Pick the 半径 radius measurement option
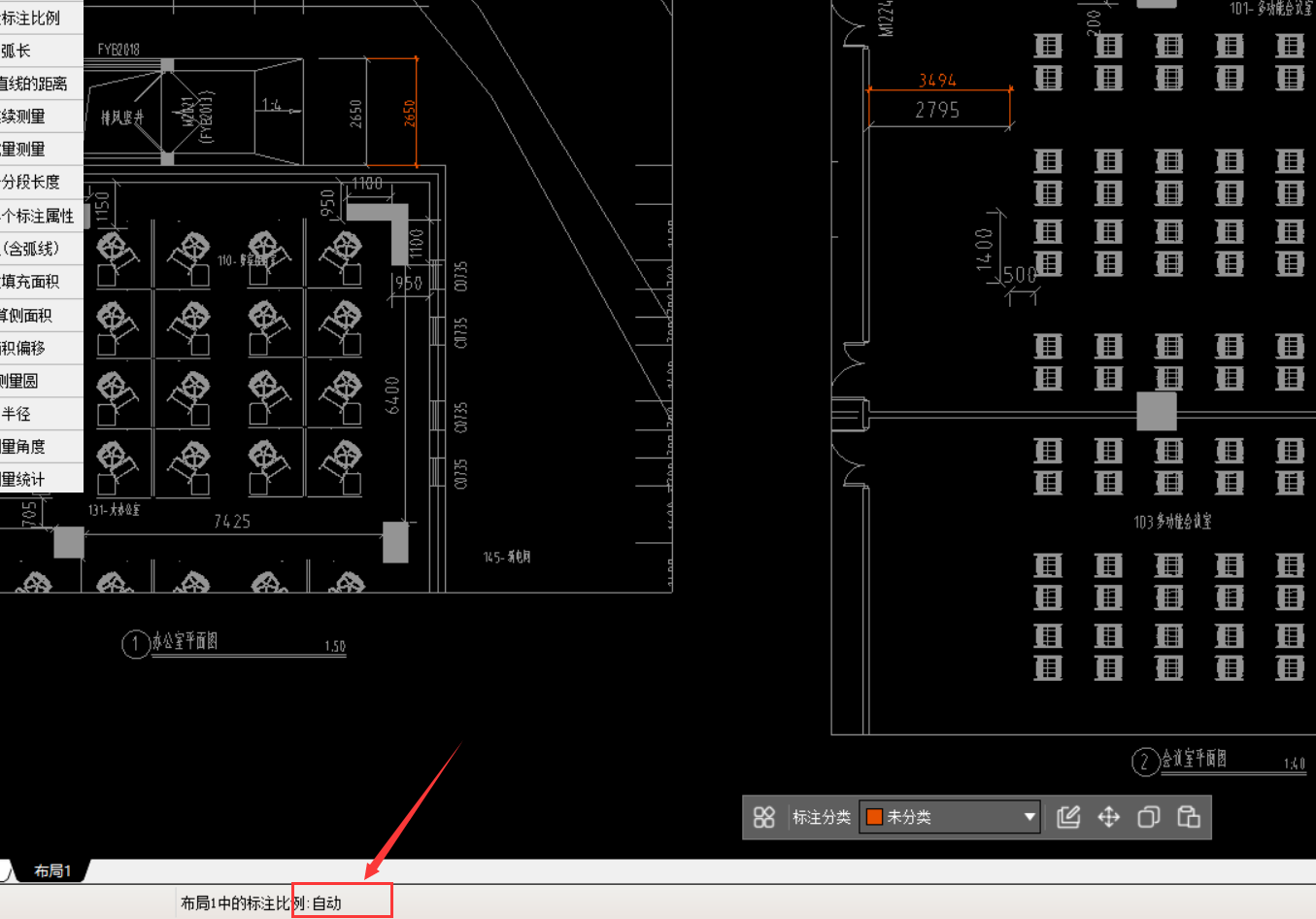The height and width of the screenshot is (919, 1316). point(17,414)
